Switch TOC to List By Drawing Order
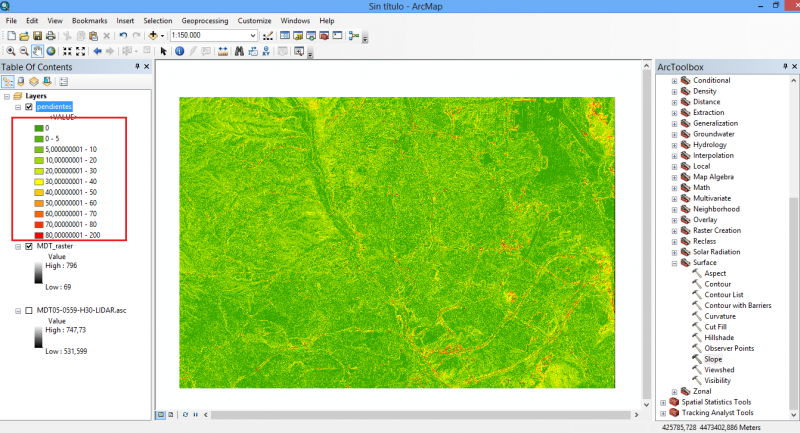Screen dimensions: 800x433 point(8,82)
